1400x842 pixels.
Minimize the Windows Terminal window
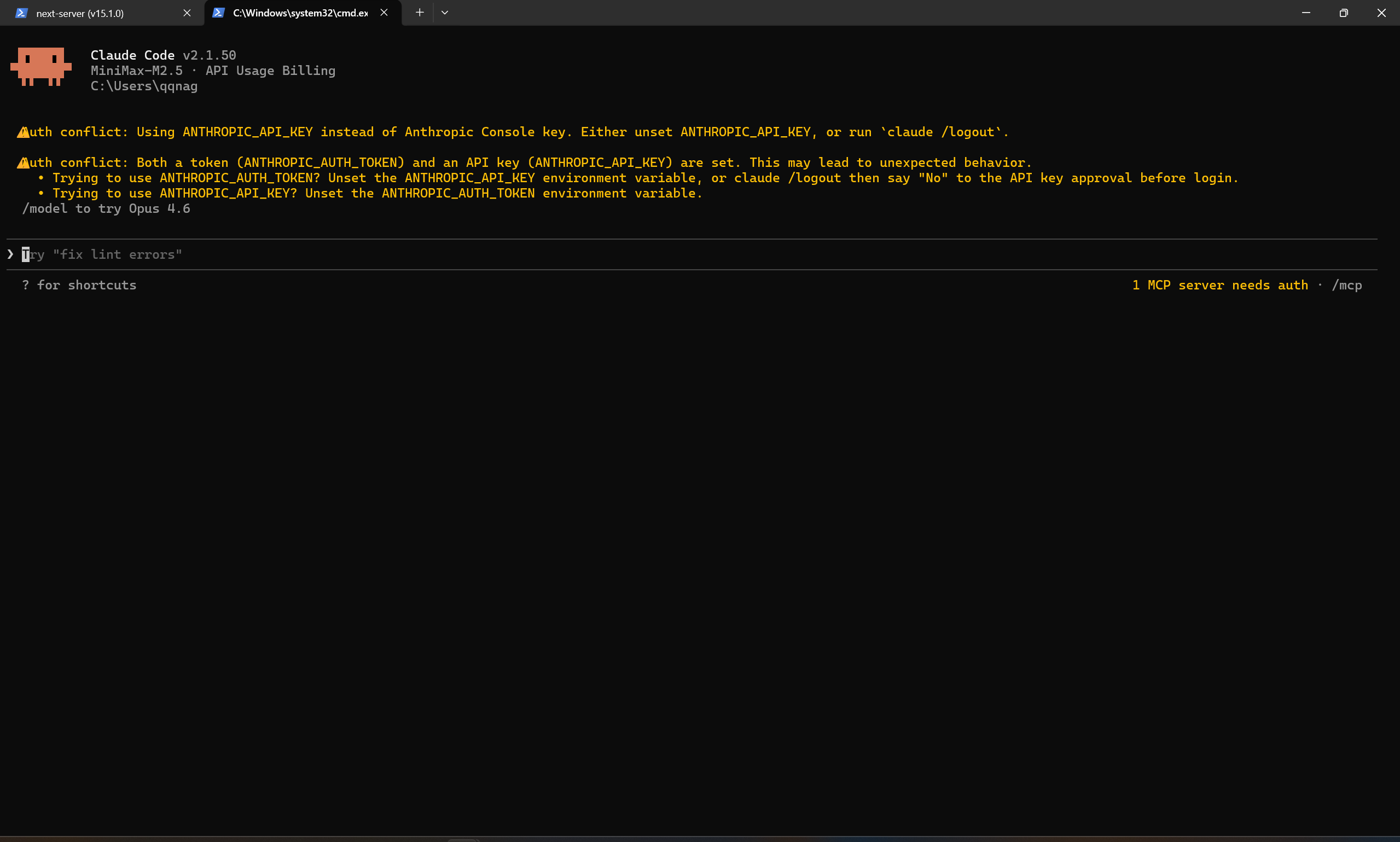(1305, 13)
